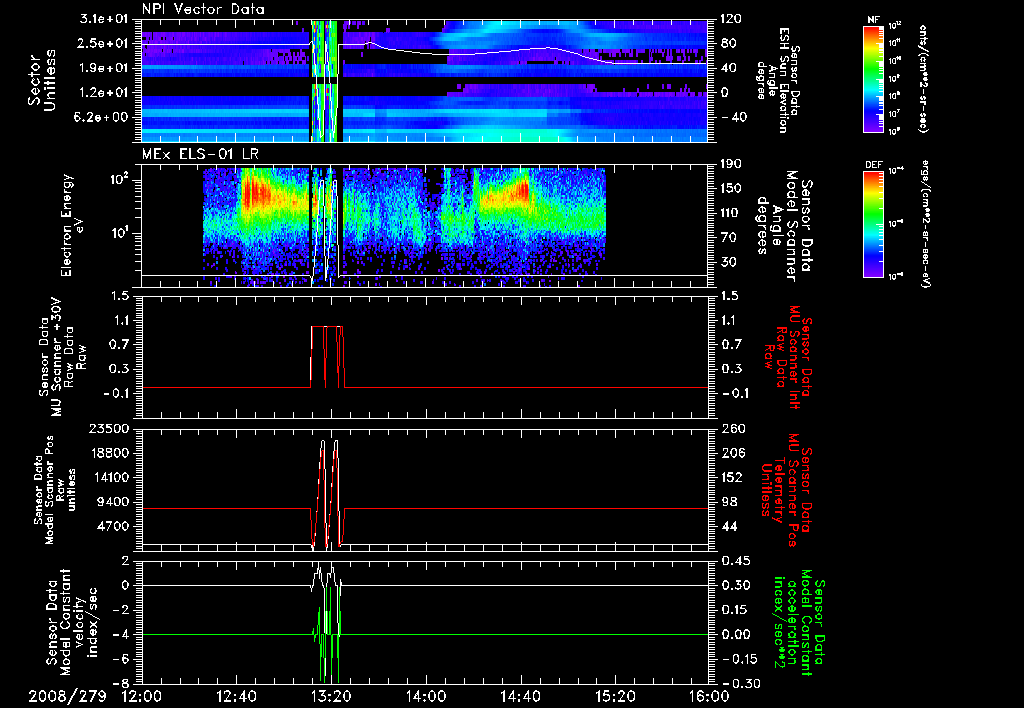
Task: Click the 260 telemetry tick value
Action: pos(733,428)
